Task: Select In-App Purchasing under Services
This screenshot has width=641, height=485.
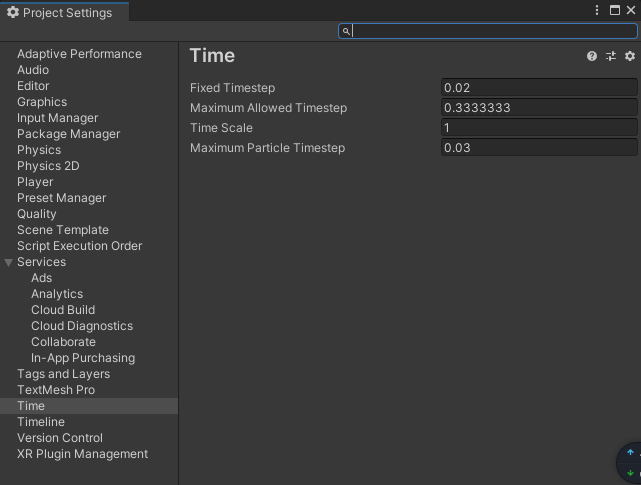Action: [x=83, y=358]
